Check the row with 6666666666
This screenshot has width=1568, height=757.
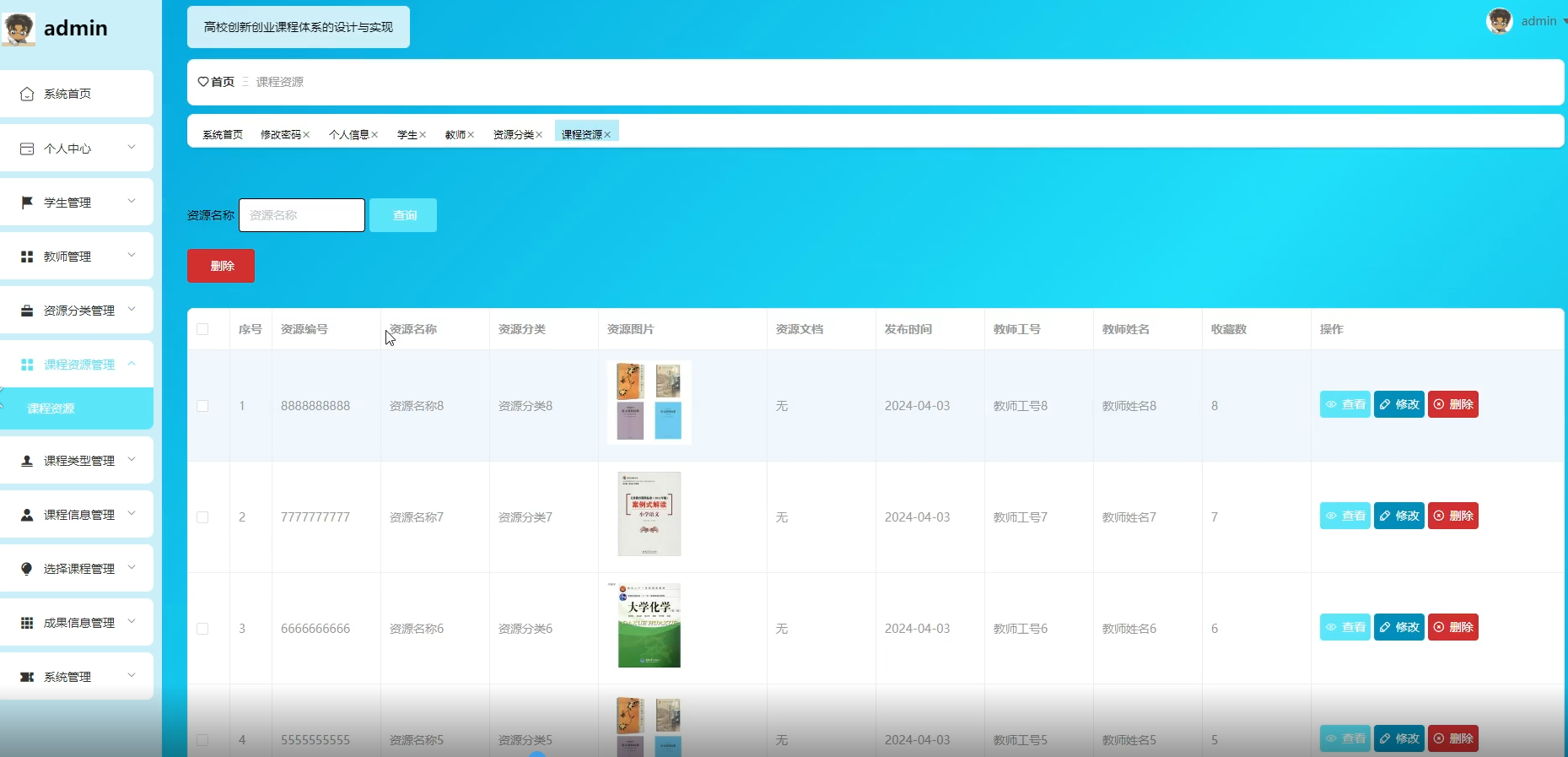pos(202,629)
